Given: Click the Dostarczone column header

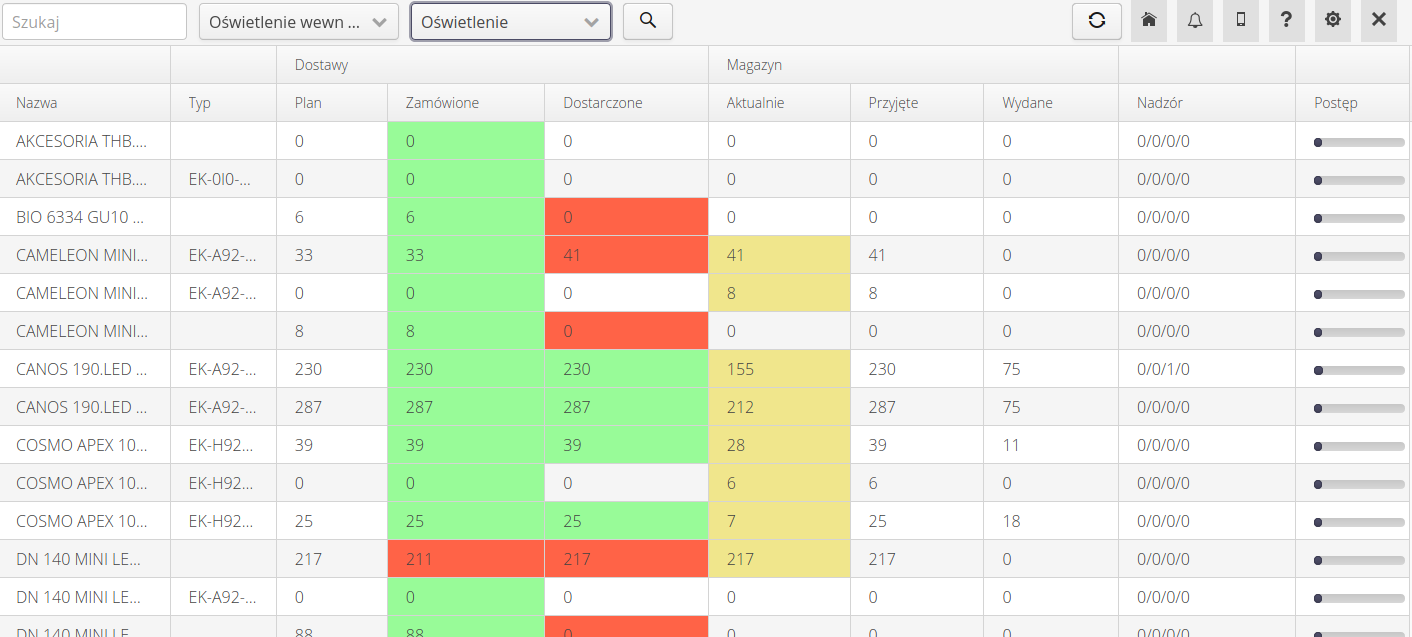Looking at the screenshot, I should pos(602,103).
